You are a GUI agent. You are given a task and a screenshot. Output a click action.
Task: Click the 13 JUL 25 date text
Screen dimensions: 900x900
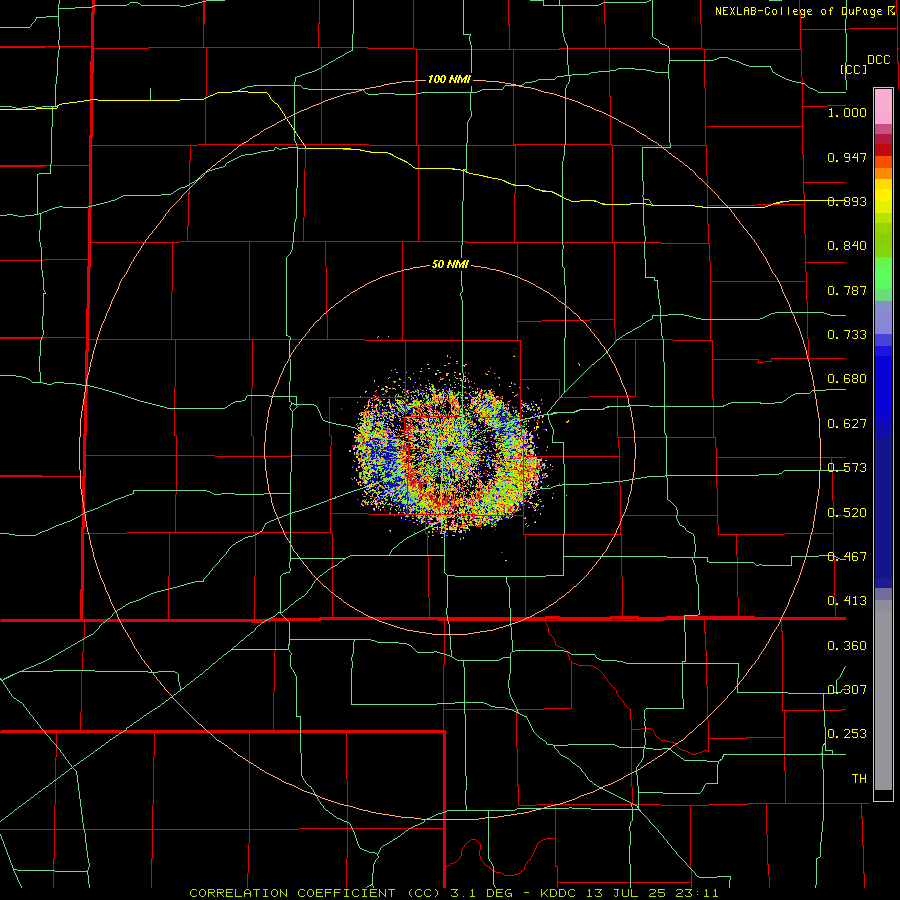625,893
